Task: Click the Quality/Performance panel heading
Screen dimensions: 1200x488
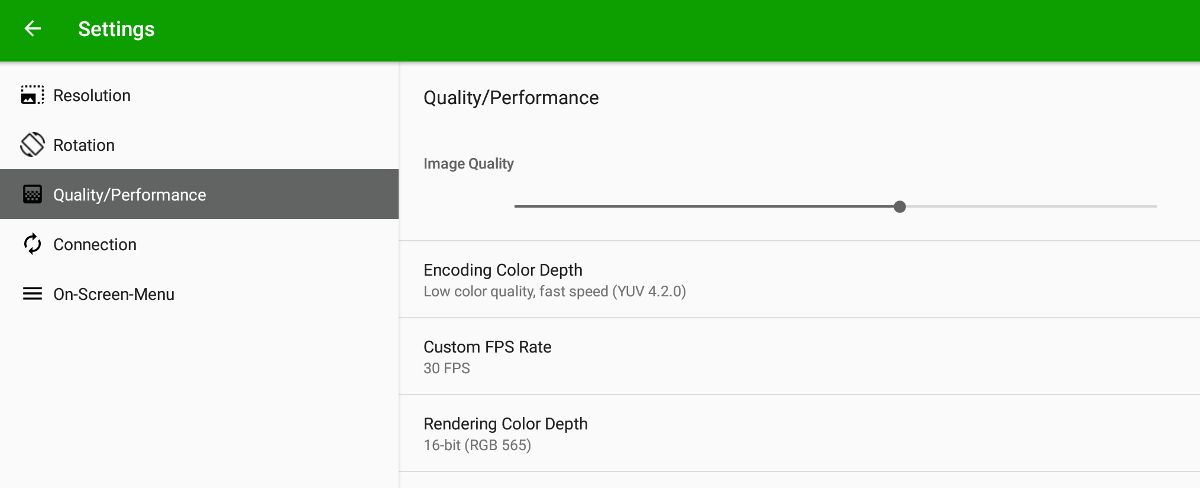Action: [511, 97]
